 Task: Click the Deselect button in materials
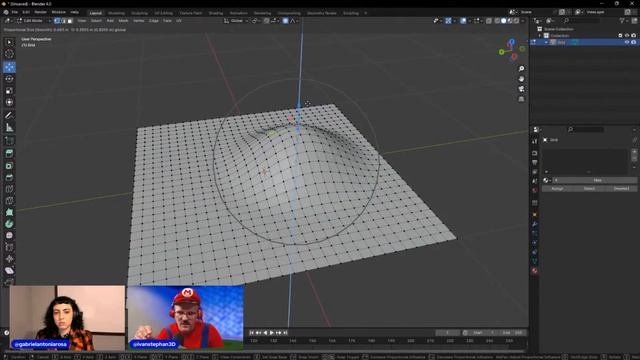621,189
